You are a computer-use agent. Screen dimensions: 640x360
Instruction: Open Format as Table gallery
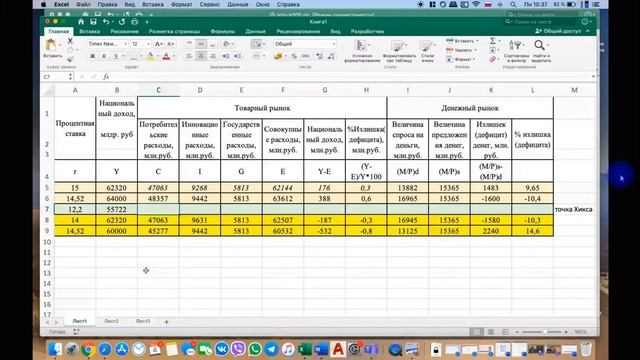click(x=399, y=51)
